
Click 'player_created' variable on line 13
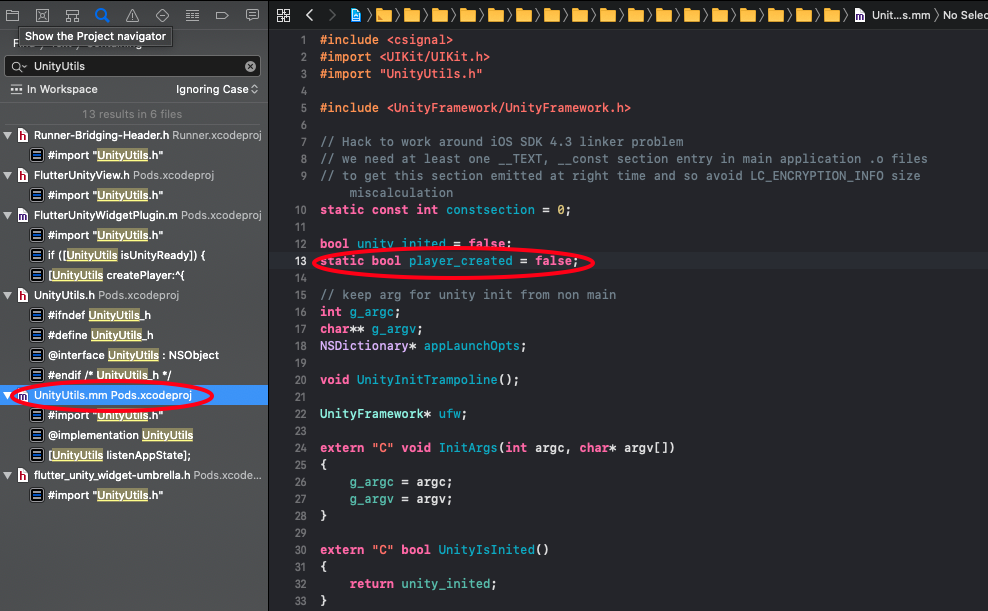tap(461, 261)
